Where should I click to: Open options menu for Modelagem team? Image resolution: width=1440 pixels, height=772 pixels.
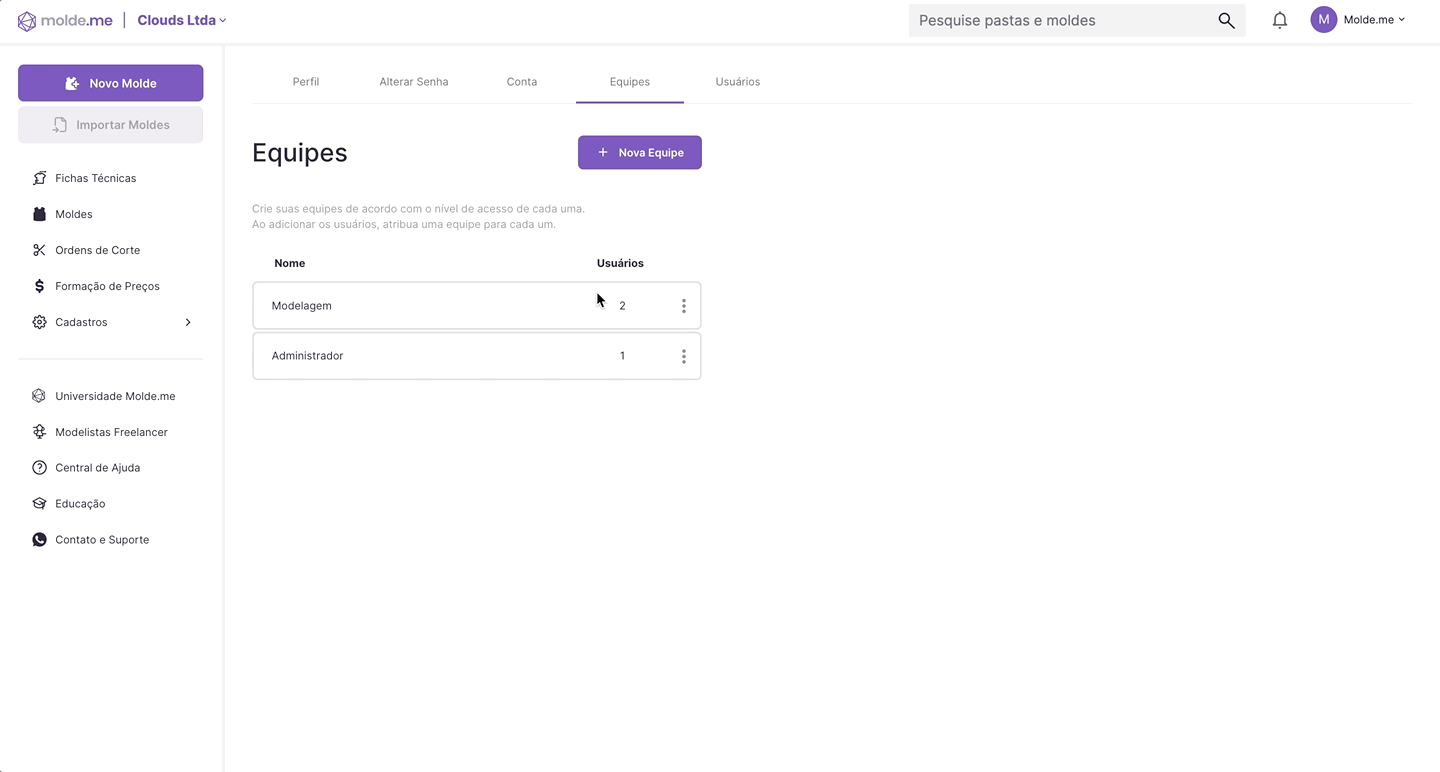click(x=683, y=306)
